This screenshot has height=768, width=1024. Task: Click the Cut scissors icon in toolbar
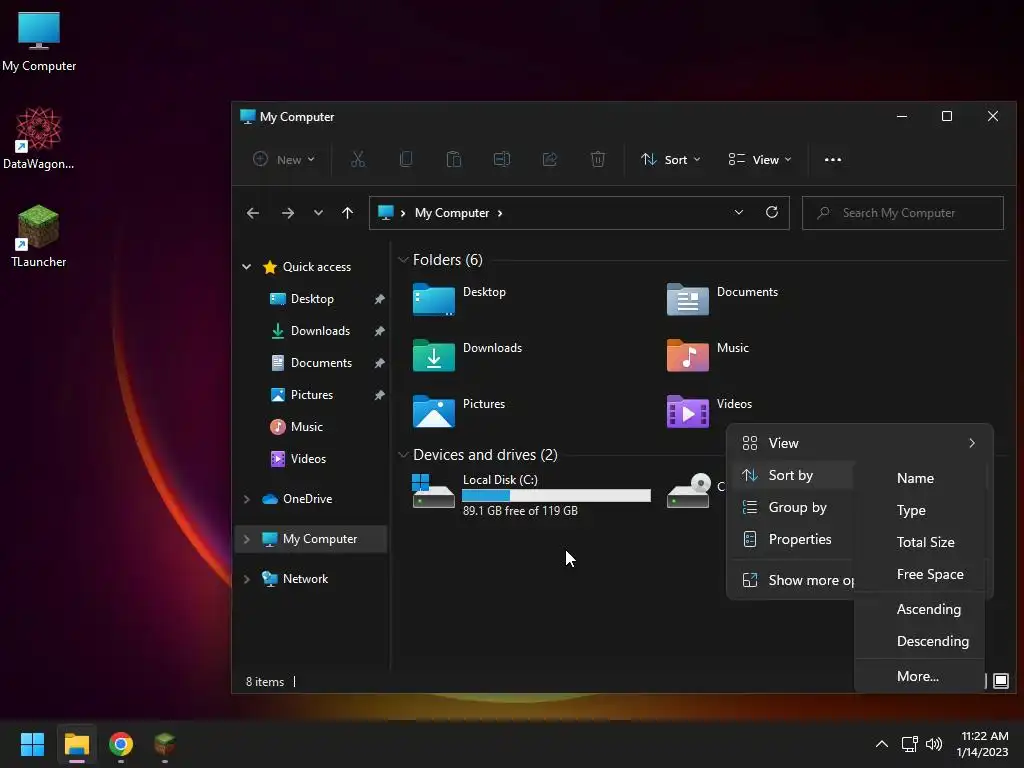358,159
